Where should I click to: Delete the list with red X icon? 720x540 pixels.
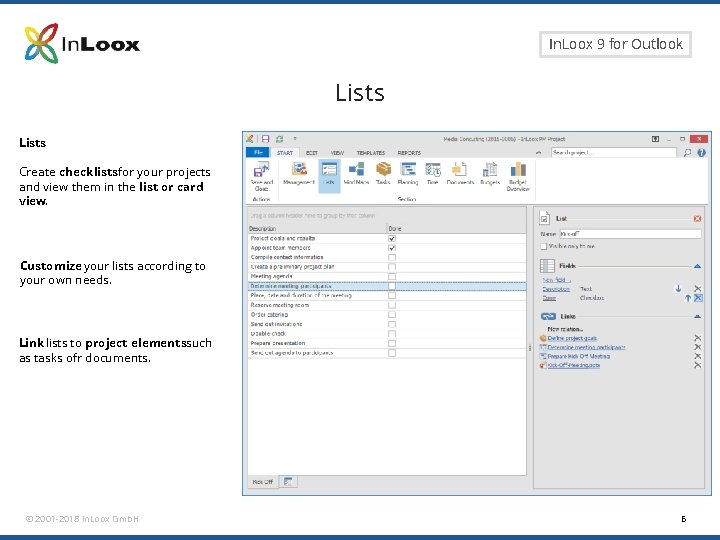698,219
